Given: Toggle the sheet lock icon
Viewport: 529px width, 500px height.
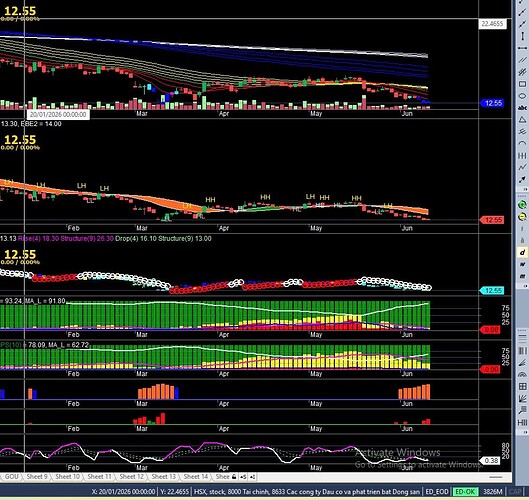Looking at the screenshot, I should point(234,477).
